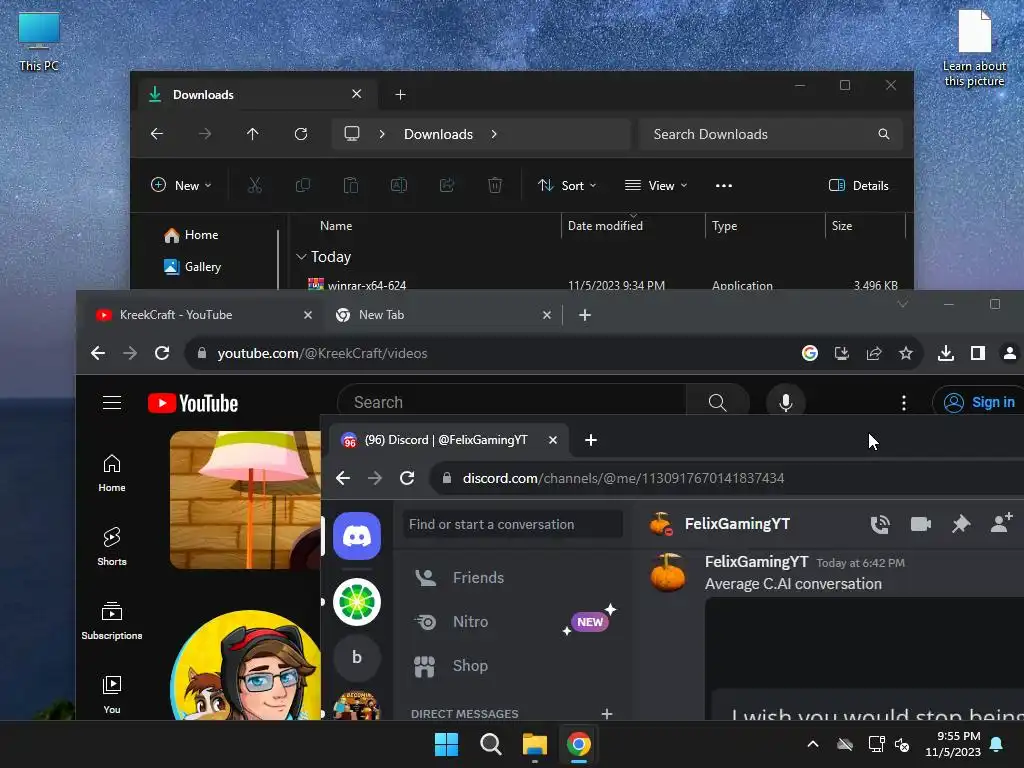Refresh the Downloads folder view

[x=300, y=134]
